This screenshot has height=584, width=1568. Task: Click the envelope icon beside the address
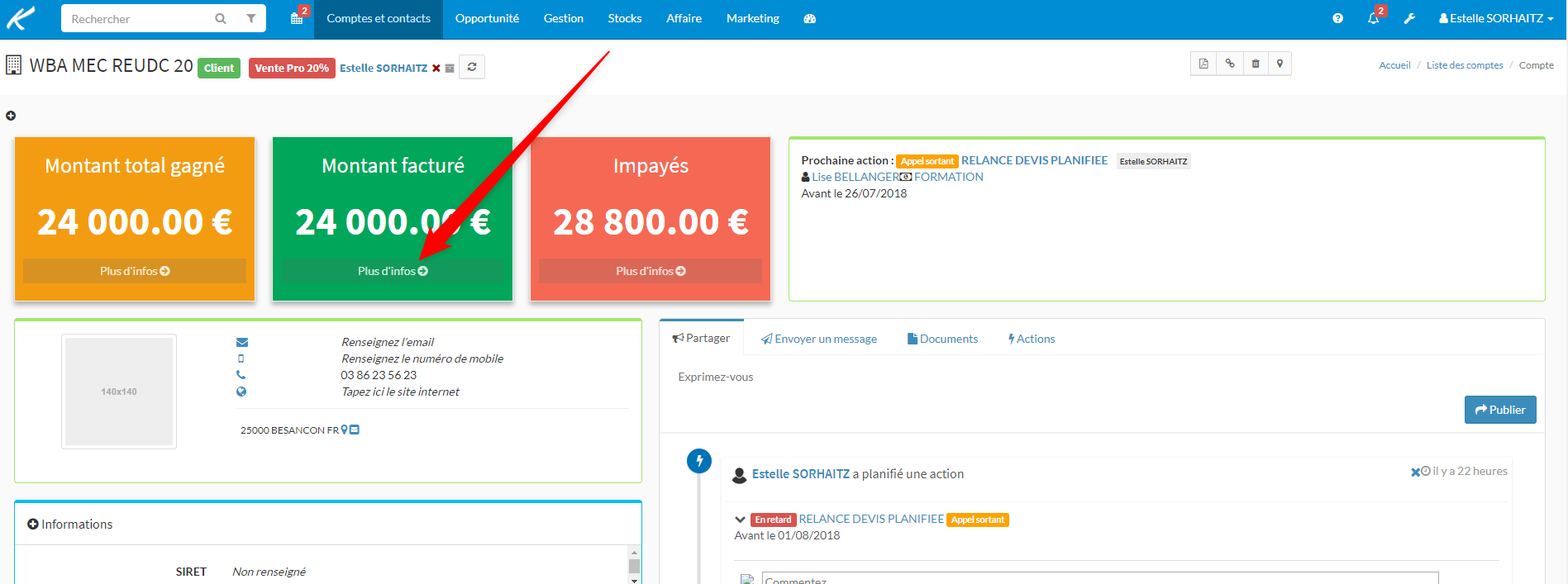tap(355, 430)
